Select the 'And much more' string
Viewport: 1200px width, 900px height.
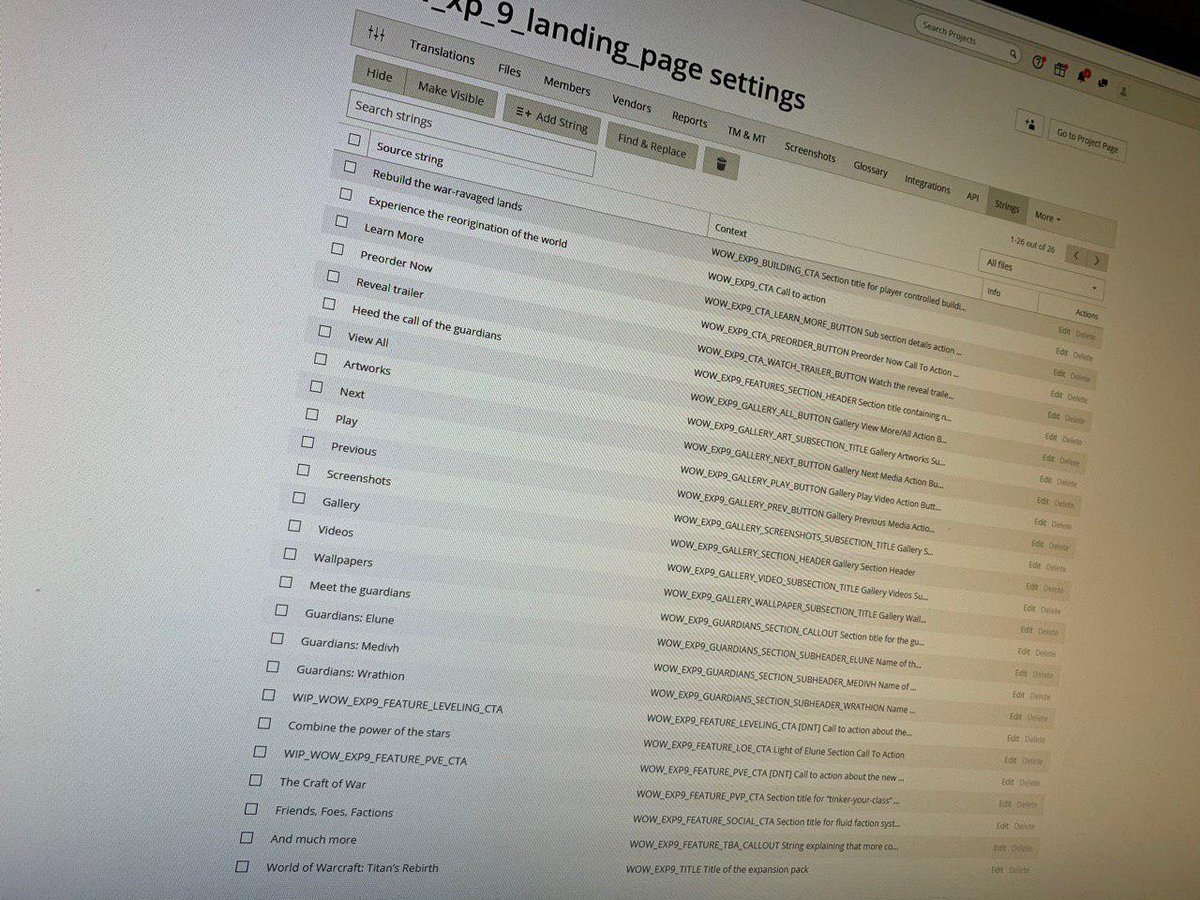pos(313,838)
